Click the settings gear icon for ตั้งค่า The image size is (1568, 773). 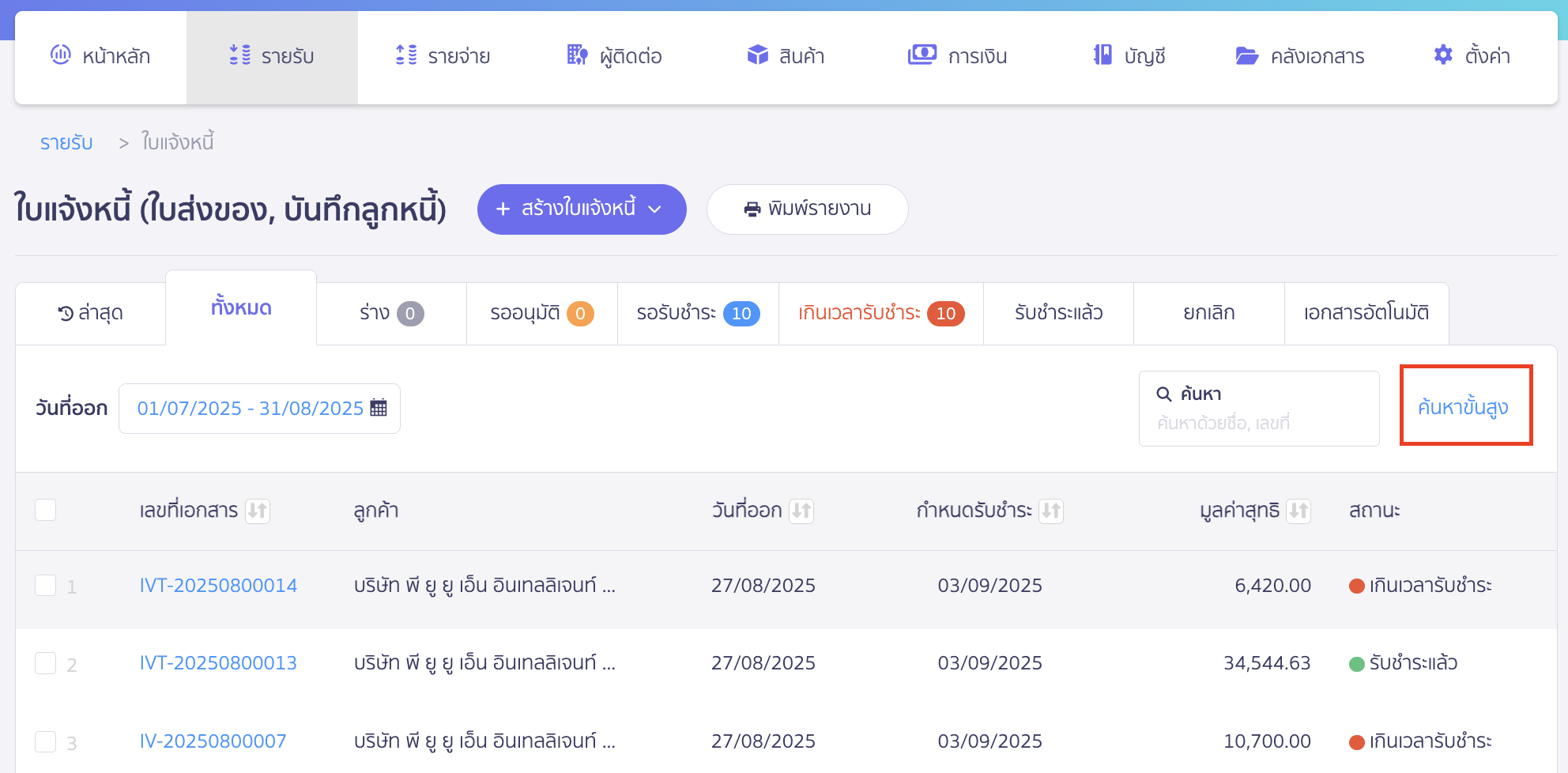click(x=1442, y=55)
